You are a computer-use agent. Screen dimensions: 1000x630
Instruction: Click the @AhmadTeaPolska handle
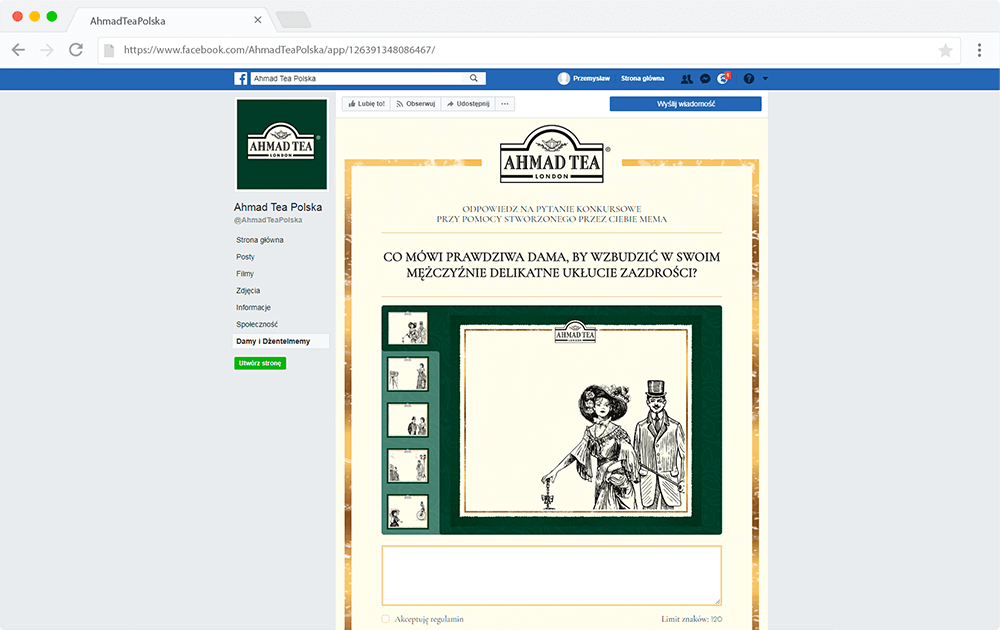pyautogui.click(x=268, y=220)
